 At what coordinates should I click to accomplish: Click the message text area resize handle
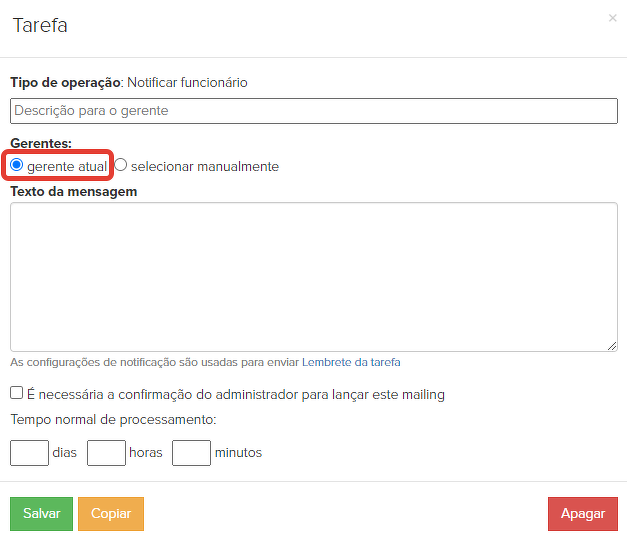[612, 345]
